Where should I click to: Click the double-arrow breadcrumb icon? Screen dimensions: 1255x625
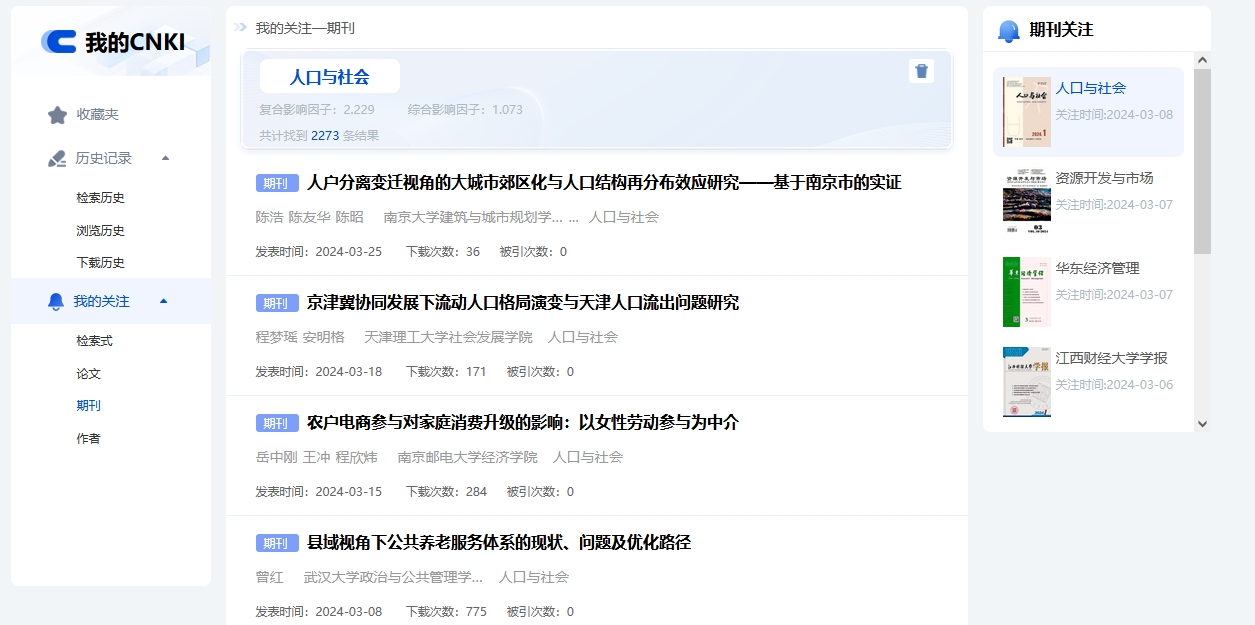click(x=240, y=28)
